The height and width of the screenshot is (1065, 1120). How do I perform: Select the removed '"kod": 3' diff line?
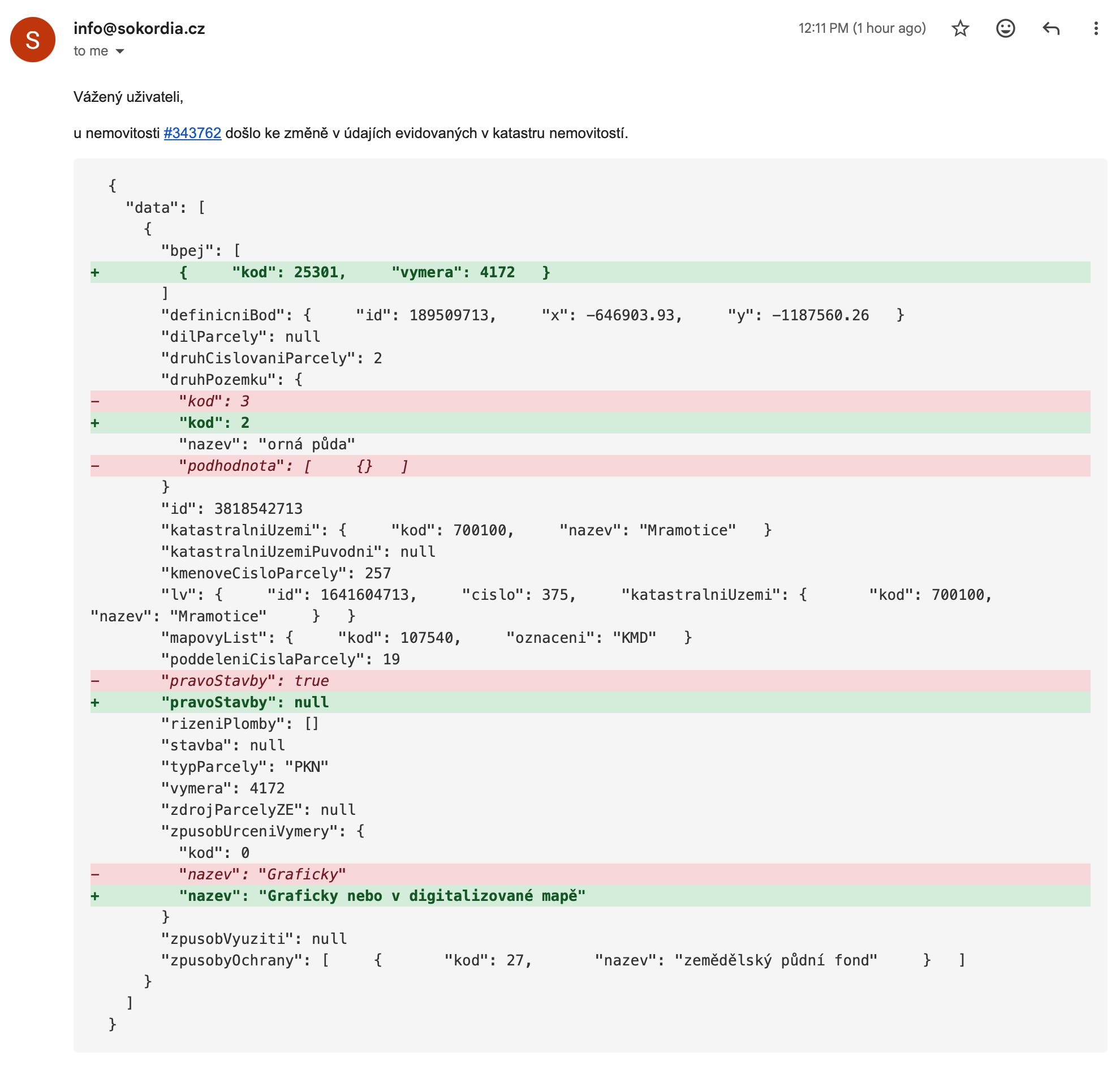click(214, 401)
